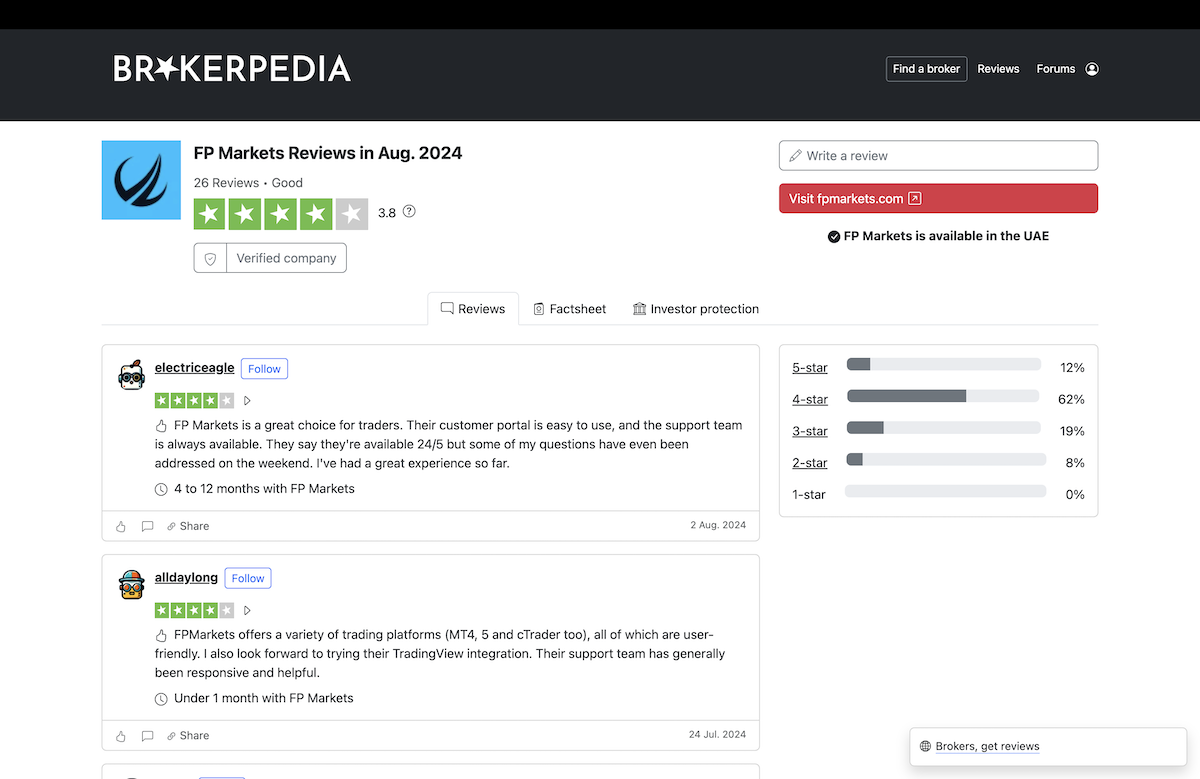Click the Write a review field
The width and height of the screenshot is (1200, 779).
pos(938,156)
